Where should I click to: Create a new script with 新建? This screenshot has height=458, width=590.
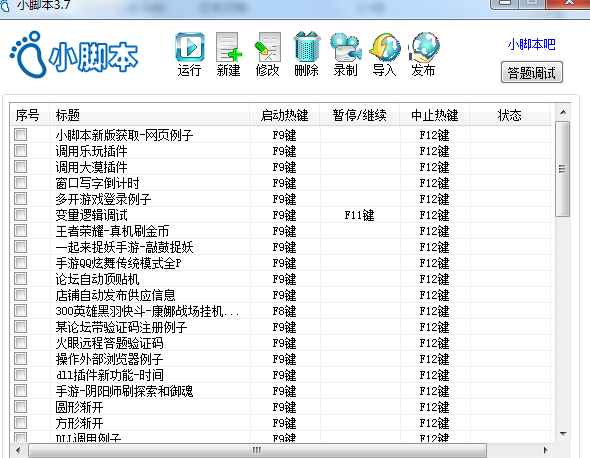tap(229, 54)
